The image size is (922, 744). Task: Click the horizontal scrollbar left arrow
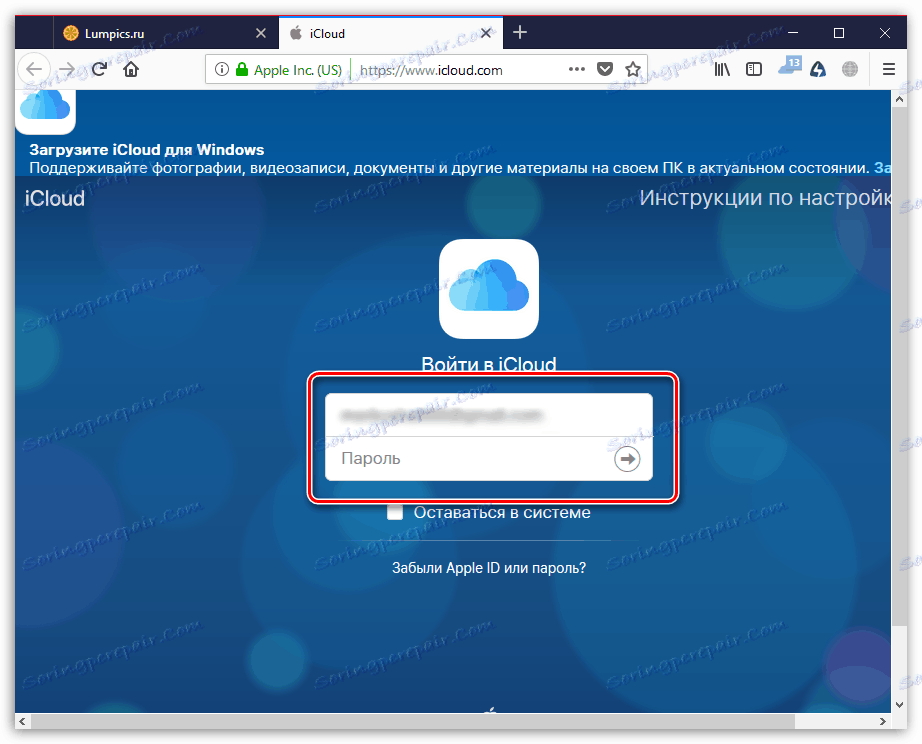point(22,721)
